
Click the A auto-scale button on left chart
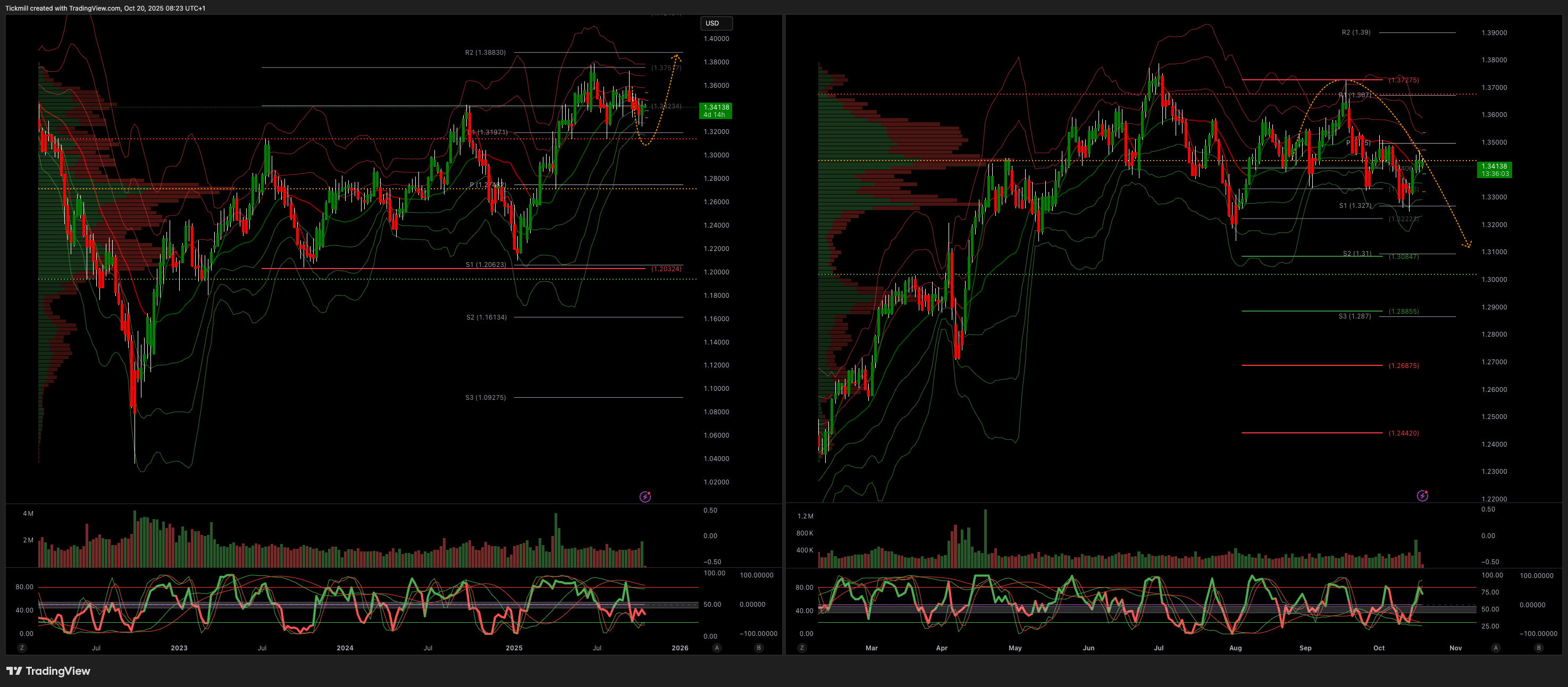pos(717,648)
